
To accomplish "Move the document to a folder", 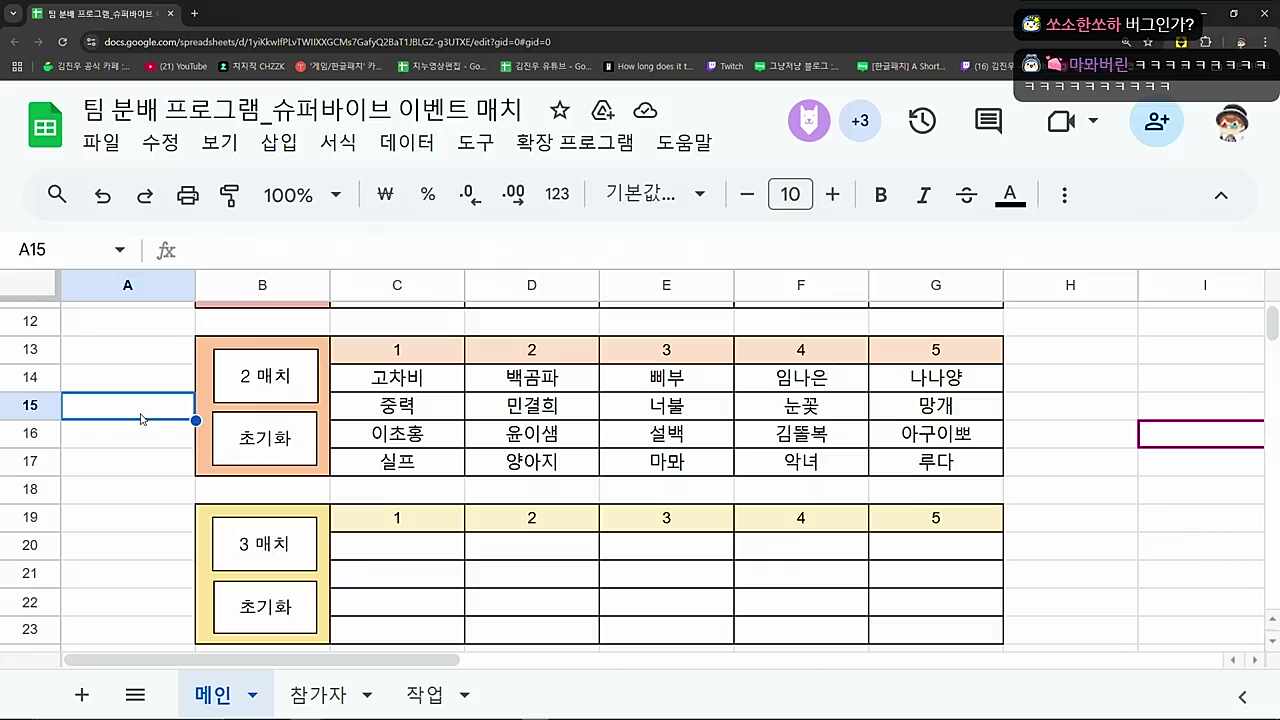I will [x=603, y=110].
